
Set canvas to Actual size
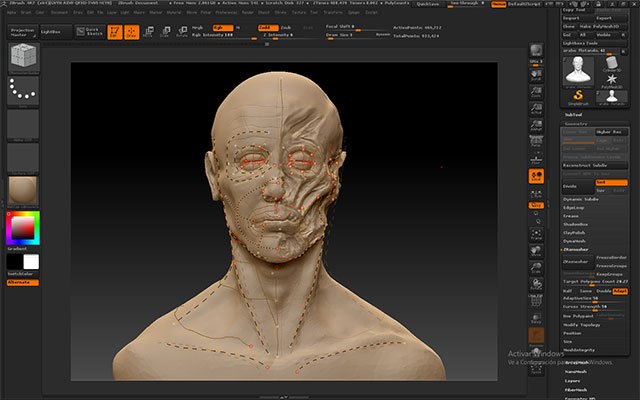(x=536, y=109)
